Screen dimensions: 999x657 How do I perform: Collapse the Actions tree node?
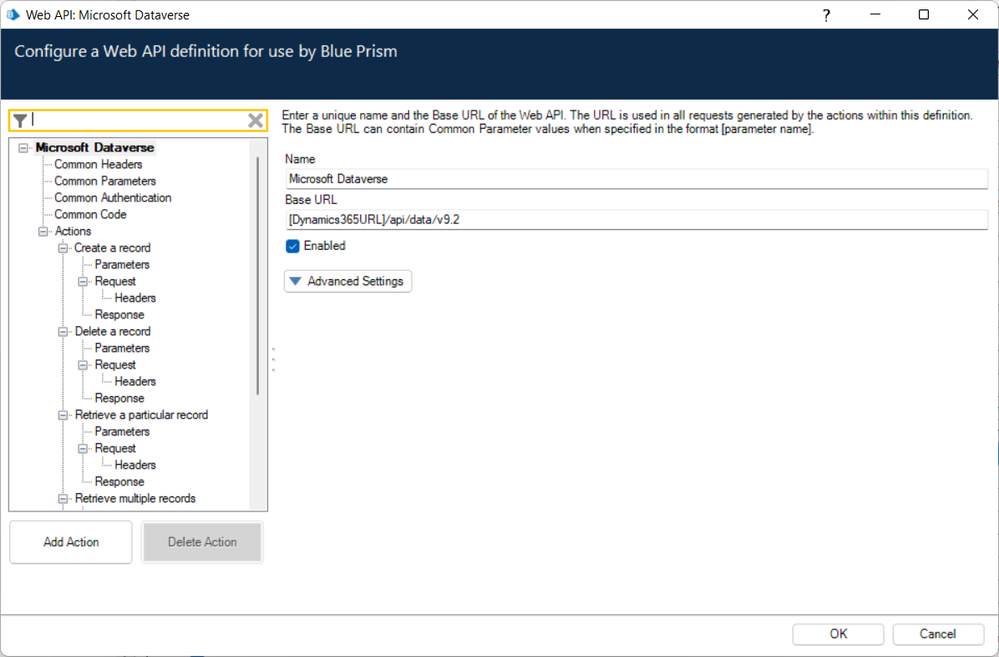(44, 231)
